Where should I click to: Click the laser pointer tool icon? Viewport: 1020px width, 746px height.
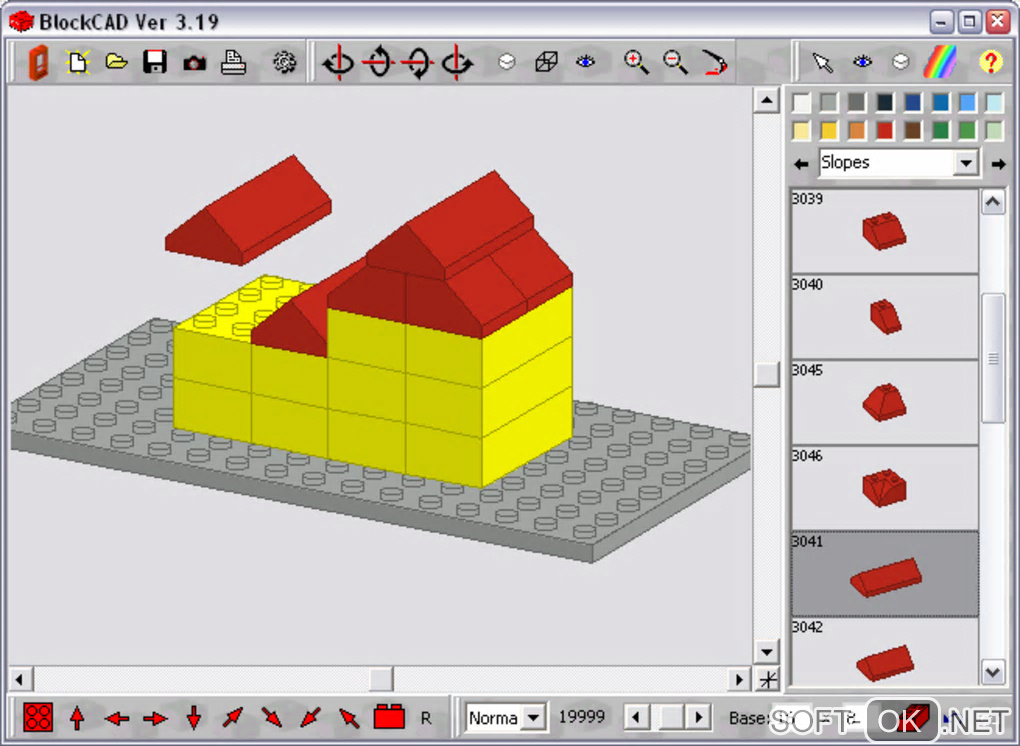point(715,62)
